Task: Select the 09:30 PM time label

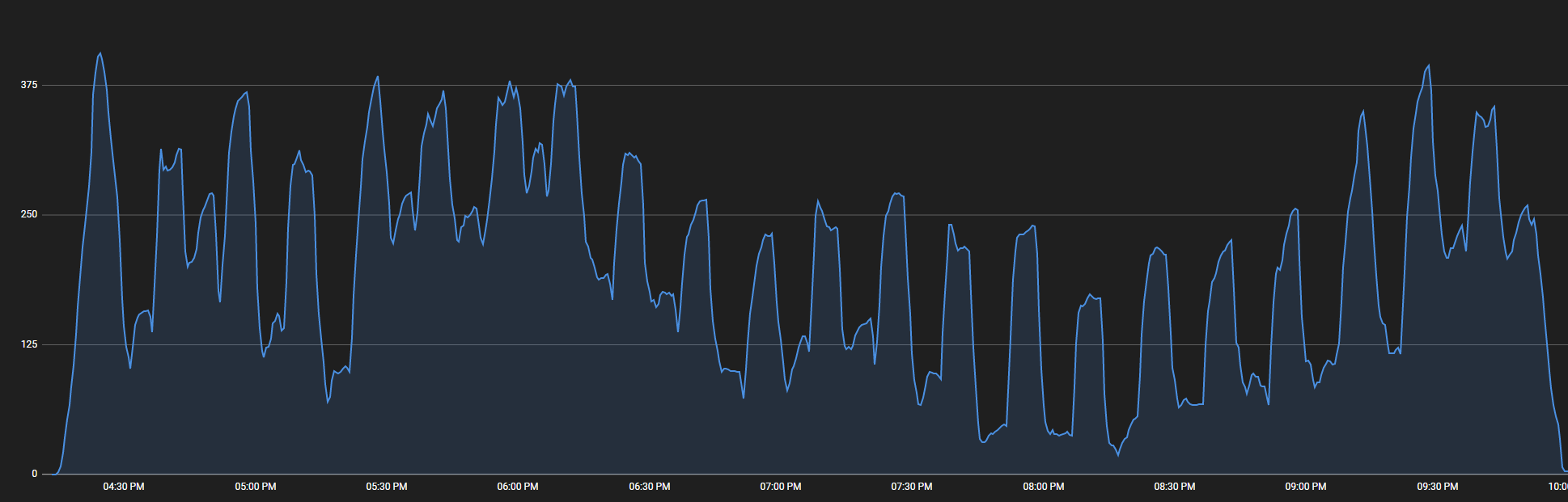Action: [1438, 487]
